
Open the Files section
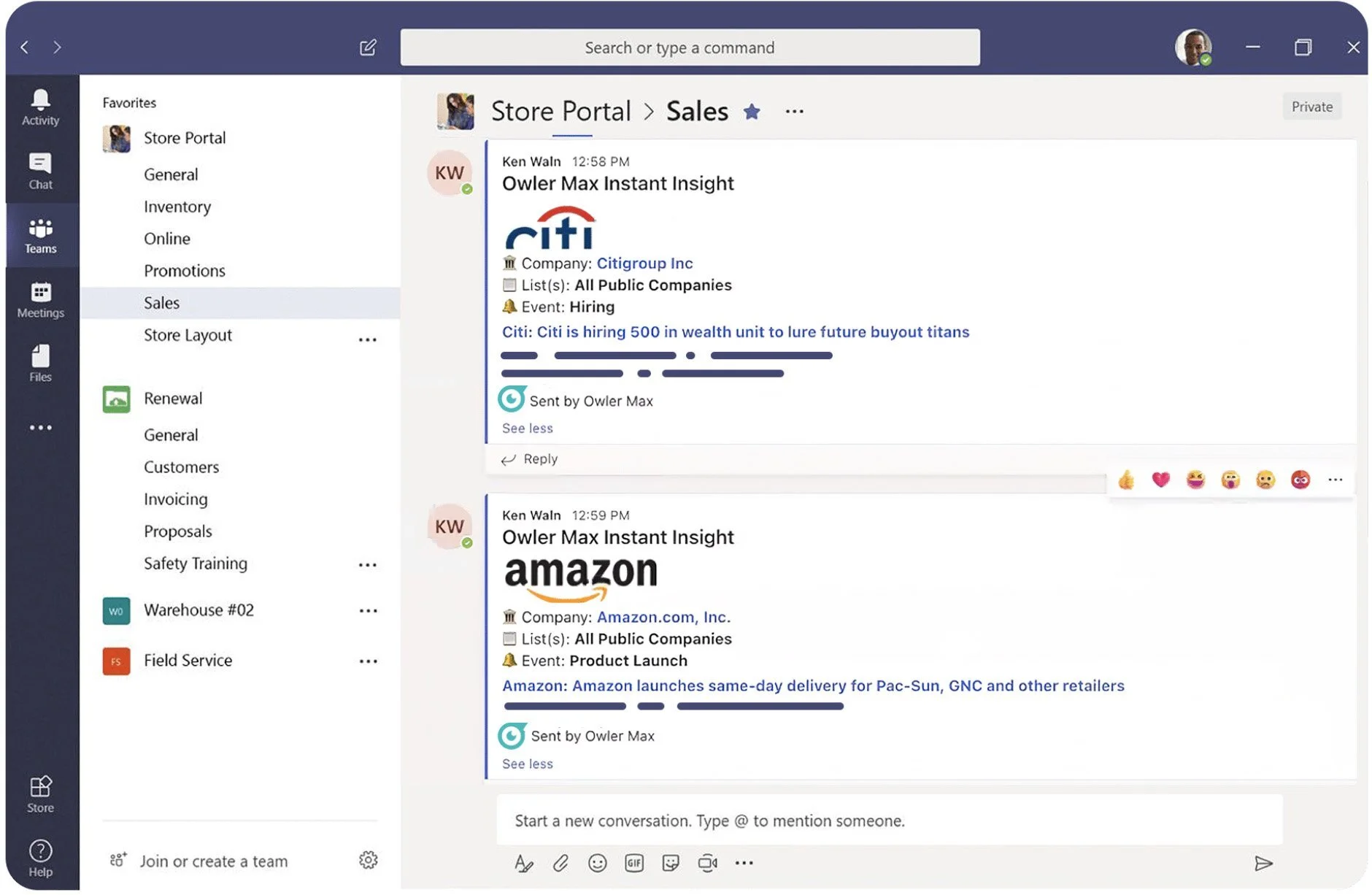pos(40,363)
